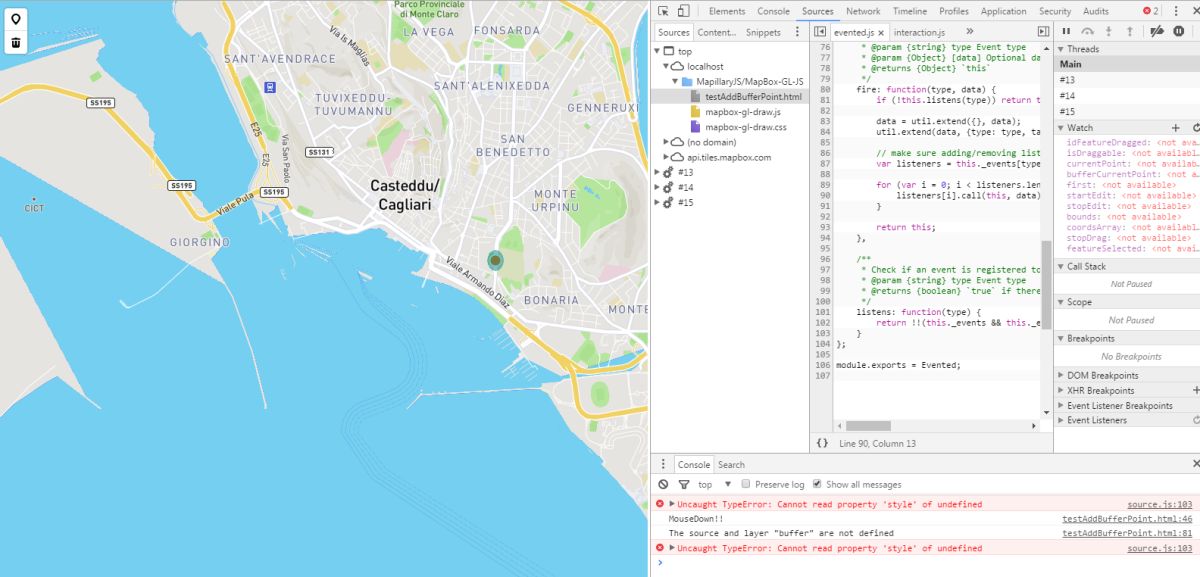Hide the navigator panel with the toggle icon
Image resolution: width=1200 pixels, height=577 pixels.
[820, 32]
